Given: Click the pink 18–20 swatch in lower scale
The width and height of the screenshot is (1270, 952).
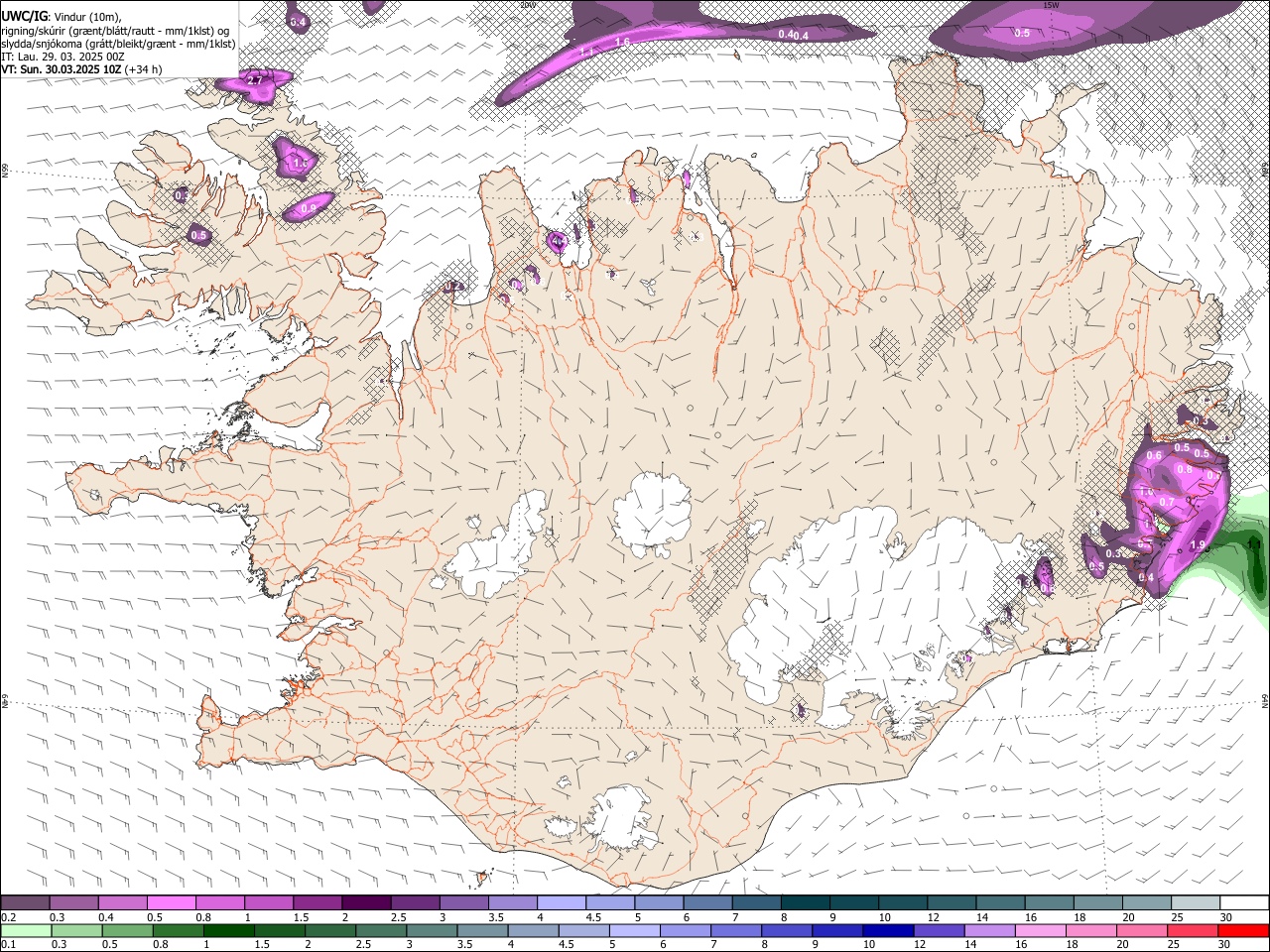Looking at the screenshot, I should pos(1090,930).
